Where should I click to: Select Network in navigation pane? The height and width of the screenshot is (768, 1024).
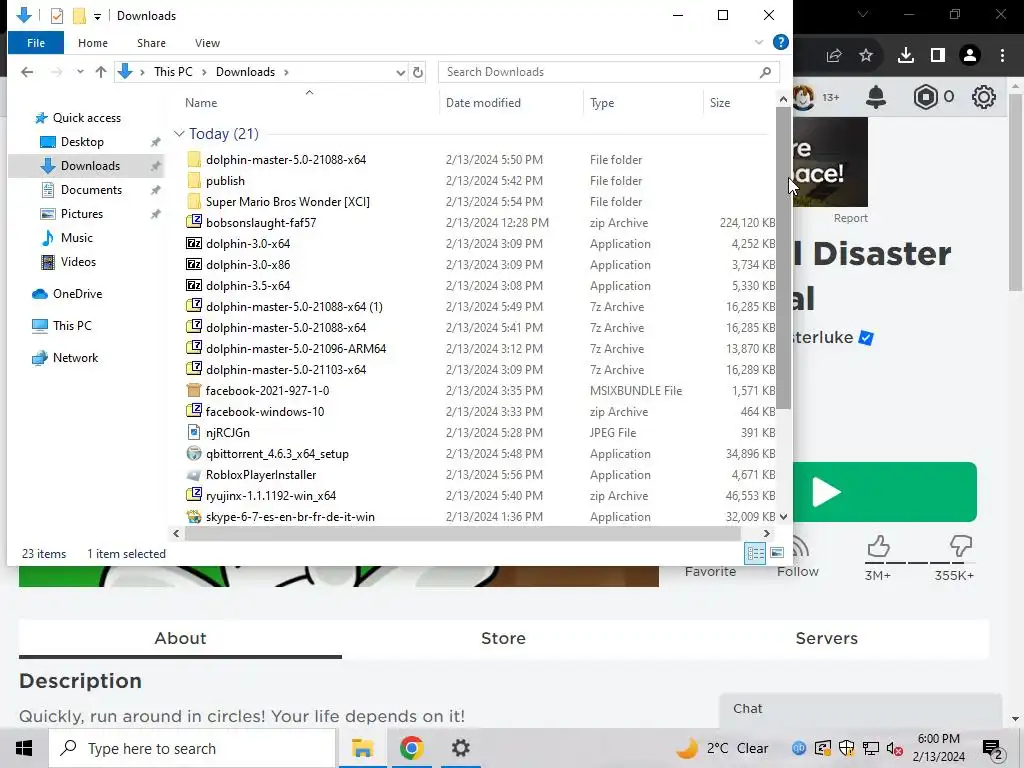pos(76,358)
